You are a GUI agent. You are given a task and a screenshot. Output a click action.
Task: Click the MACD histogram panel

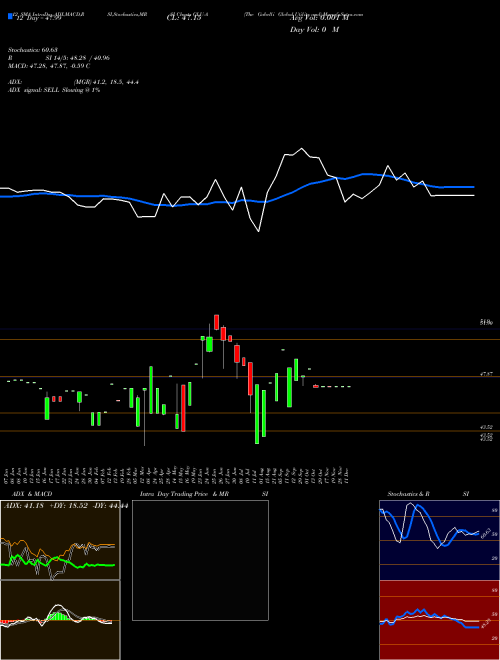[x=60, y=620]
